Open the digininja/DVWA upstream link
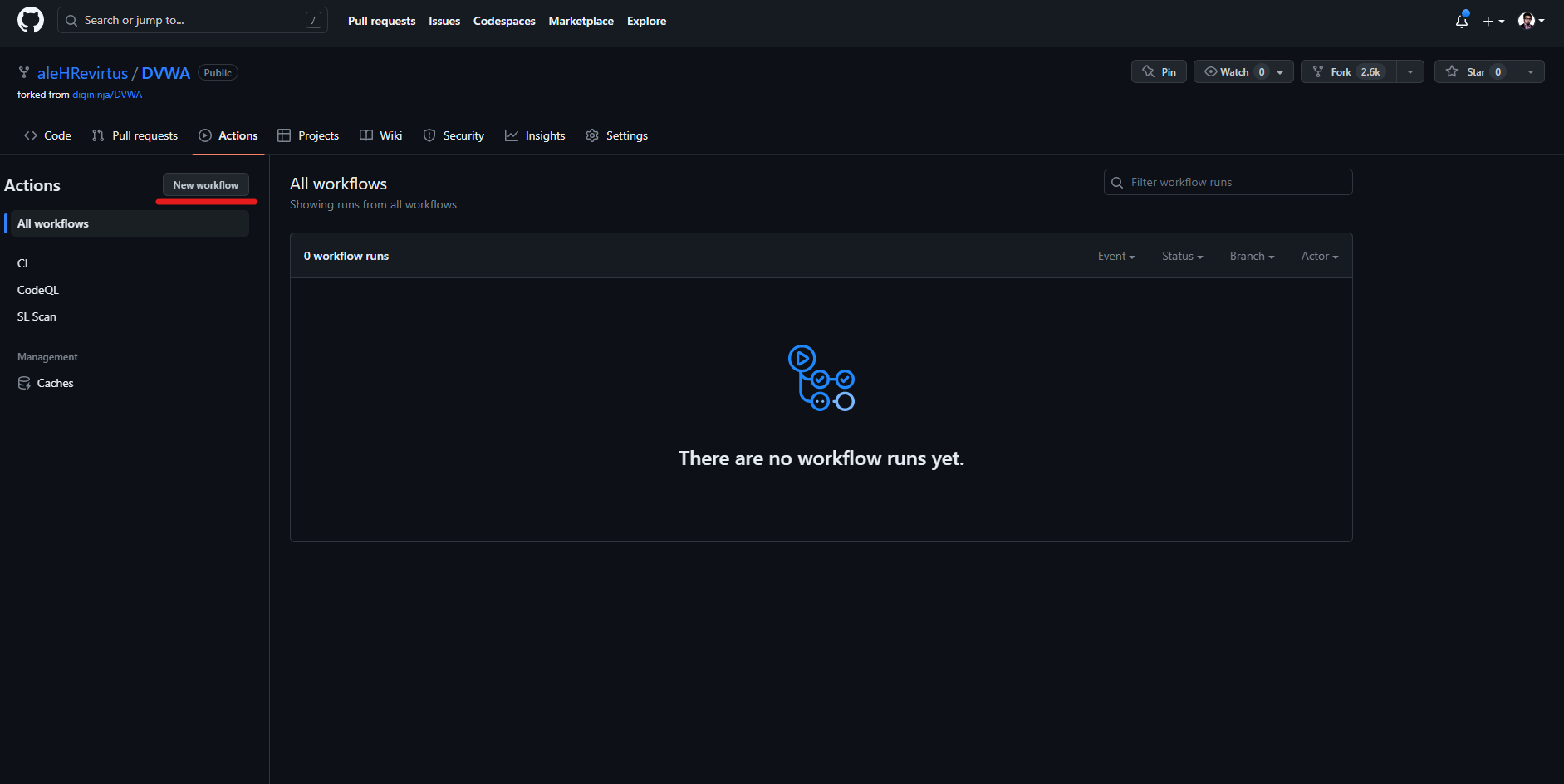 [107, 95]
